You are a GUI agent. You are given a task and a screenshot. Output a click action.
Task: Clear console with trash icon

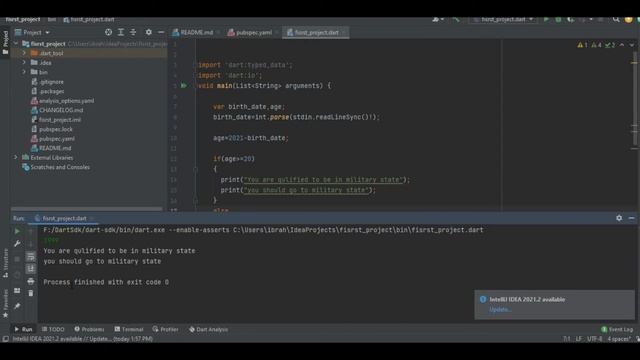click(31, 293)
